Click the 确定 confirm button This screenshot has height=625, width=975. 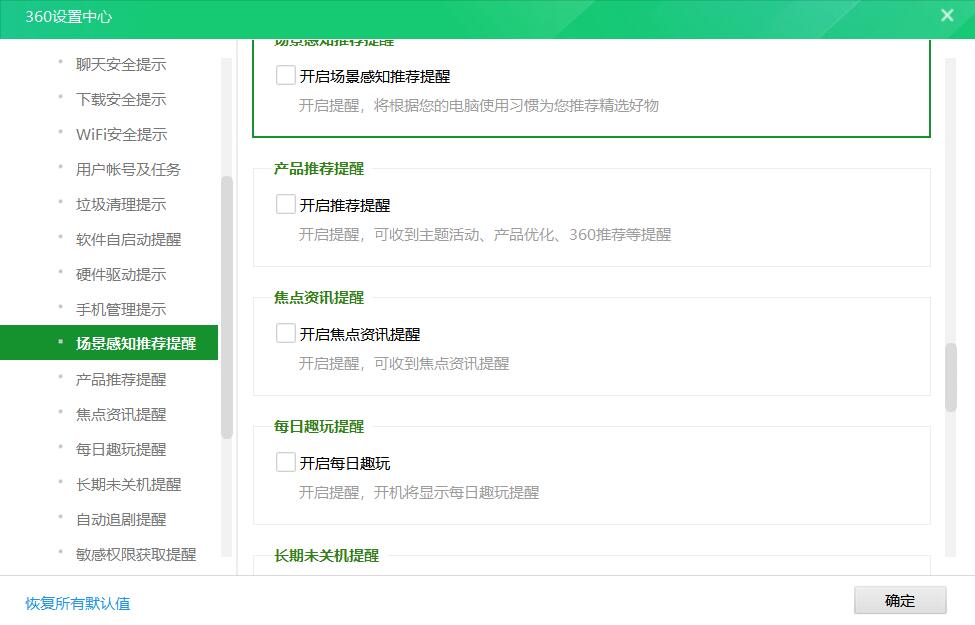coord(898,600)
